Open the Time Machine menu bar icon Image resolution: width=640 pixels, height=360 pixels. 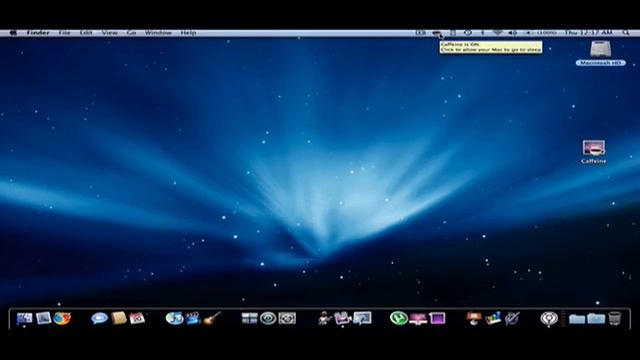pyautogui.click(x=468, y=33)
